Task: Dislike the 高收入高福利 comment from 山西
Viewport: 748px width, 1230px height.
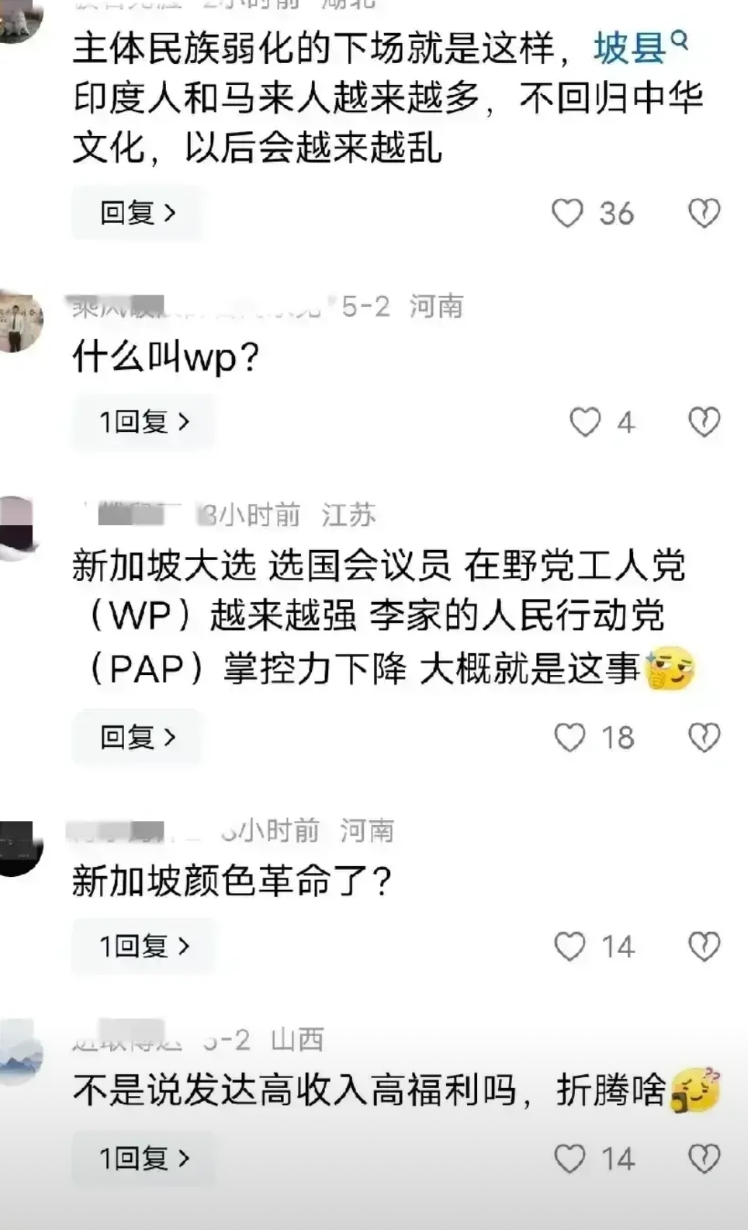Action: pyautogui.click(x=705, y=1159)
